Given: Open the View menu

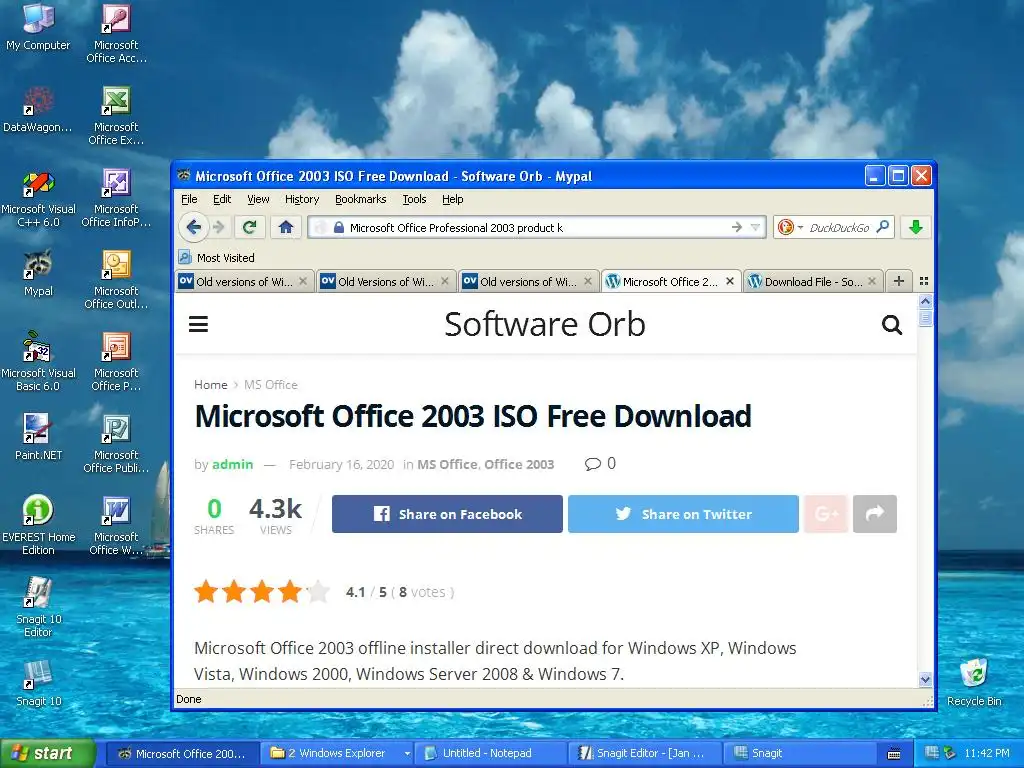Looking at the screenshot, I should tap(258, 199).
